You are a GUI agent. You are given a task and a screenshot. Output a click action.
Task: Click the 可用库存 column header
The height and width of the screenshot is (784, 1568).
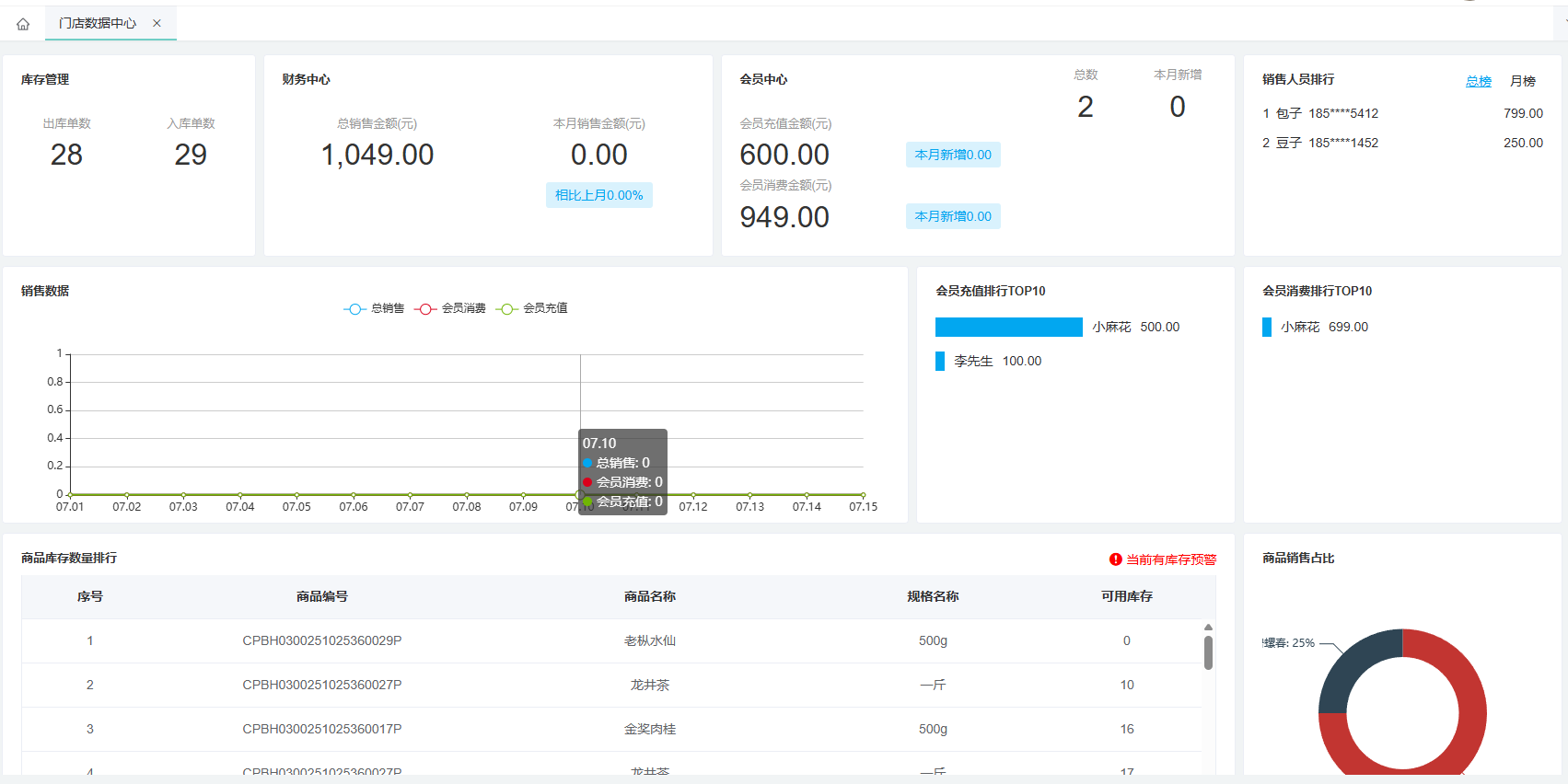click(x=1127, y=596)
